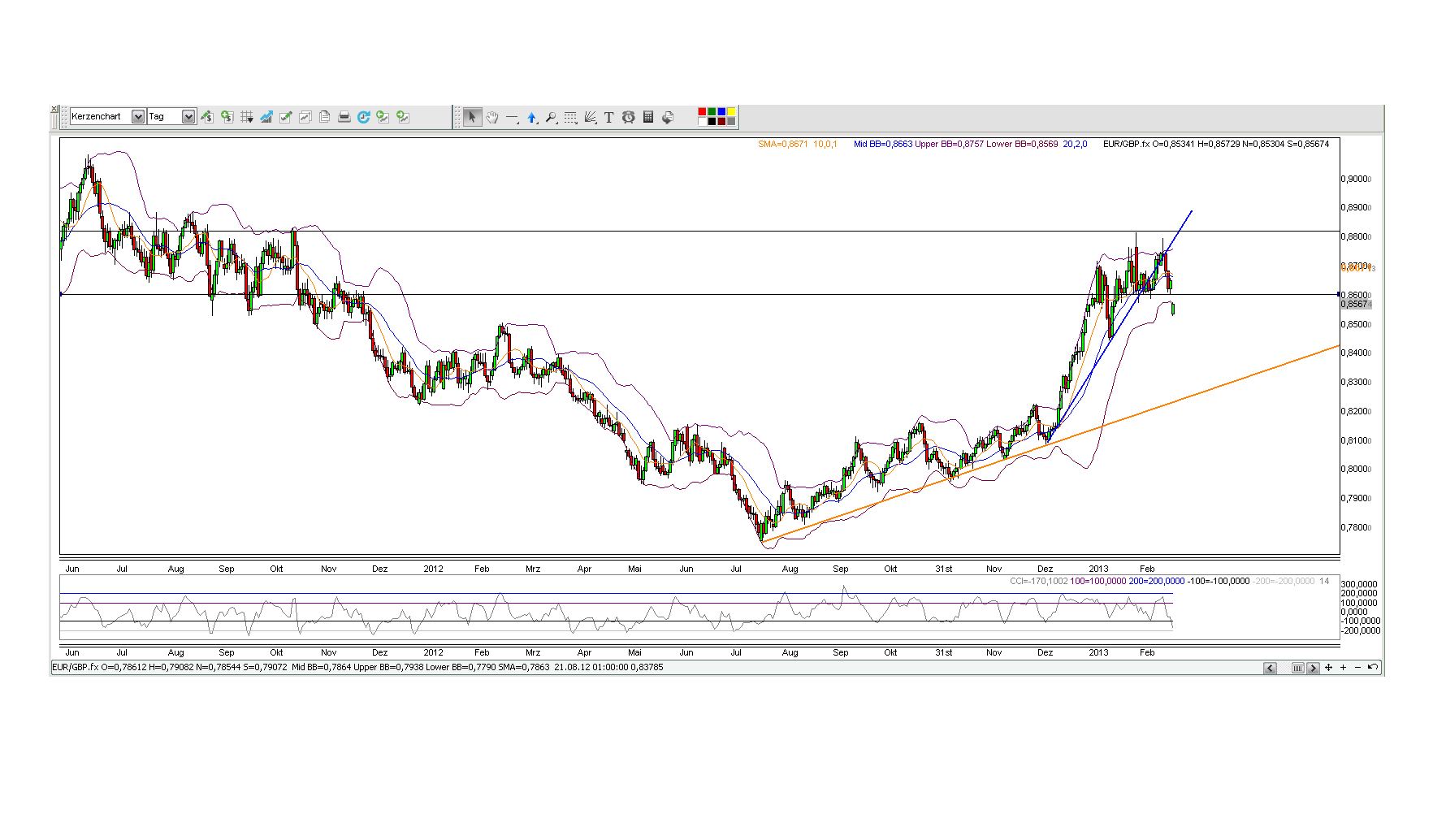The height and width of the screenshot is (840, 1433).
Task: Click the copy document icon
Action: pyautogui.click(x=324, y=117)
